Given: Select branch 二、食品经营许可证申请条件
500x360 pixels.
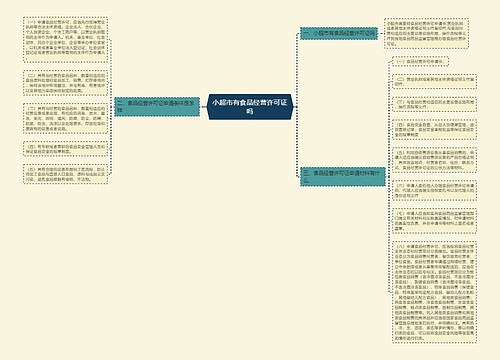Looking at the screenshot, I should tap(157, 107).
